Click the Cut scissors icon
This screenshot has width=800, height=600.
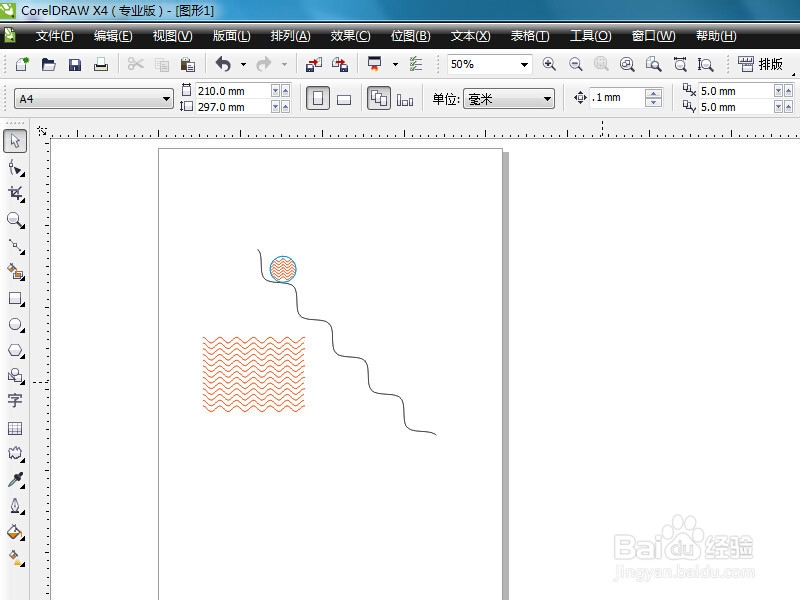click(136, 64)
